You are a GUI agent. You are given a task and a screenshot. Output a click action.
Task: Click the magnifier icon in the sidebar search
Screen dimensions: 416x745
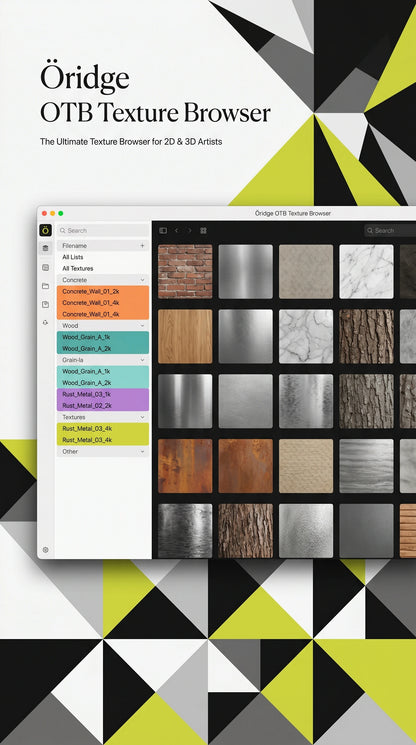click(x=62, y=230)
